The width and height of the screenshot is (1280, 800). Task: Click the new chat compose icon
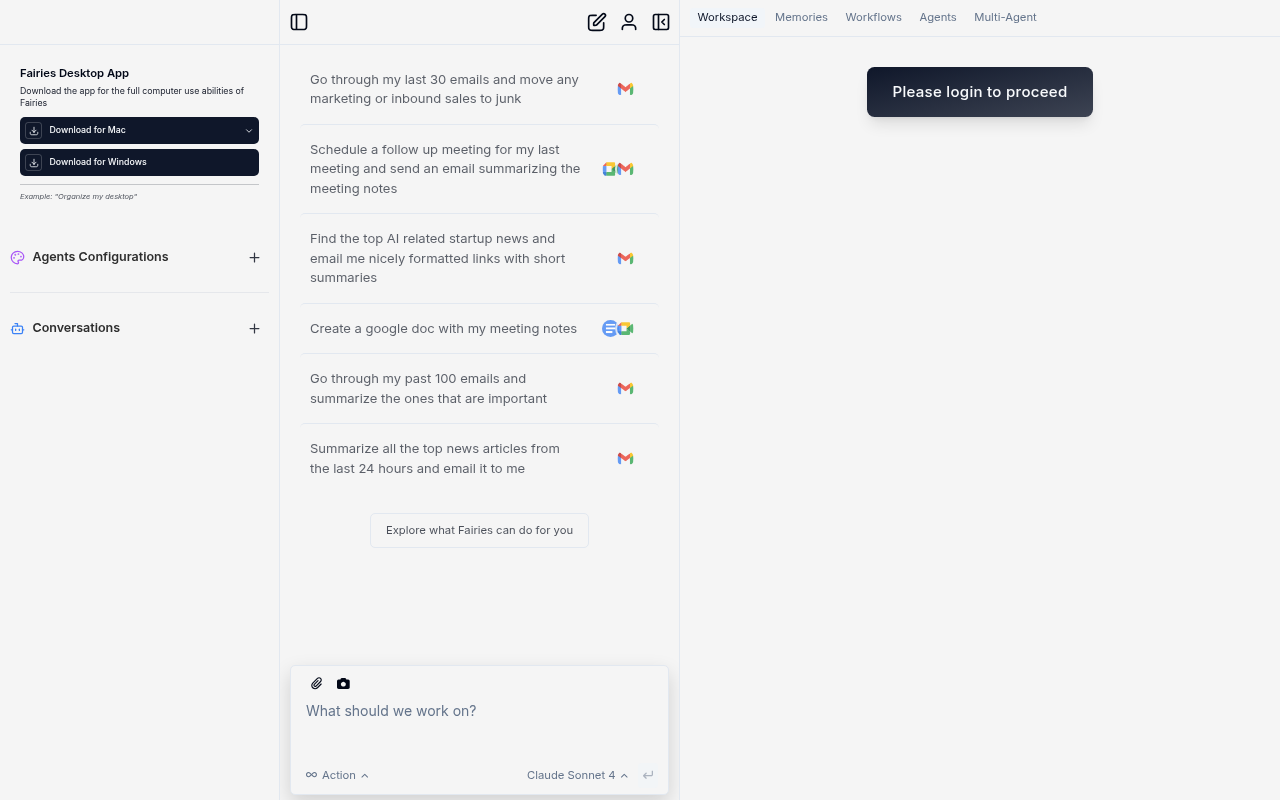pos(597,22)
